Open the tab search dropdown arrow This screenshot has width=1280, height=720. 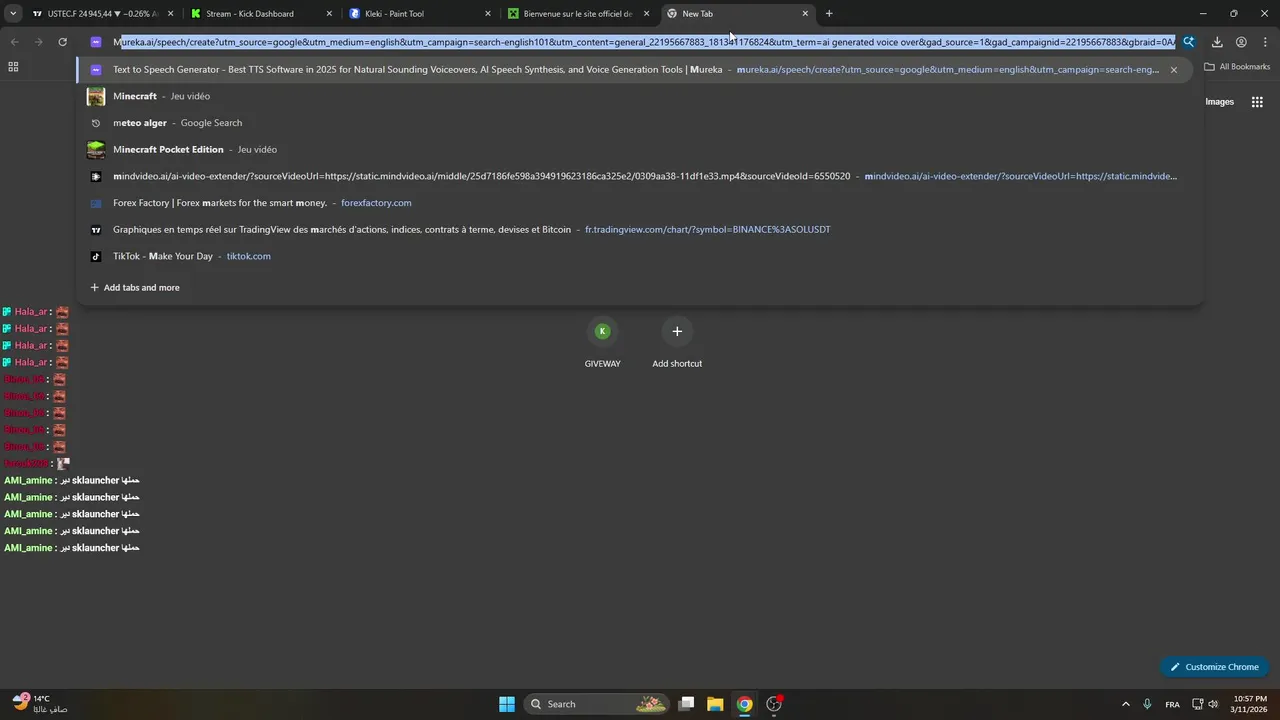point(13,14)
